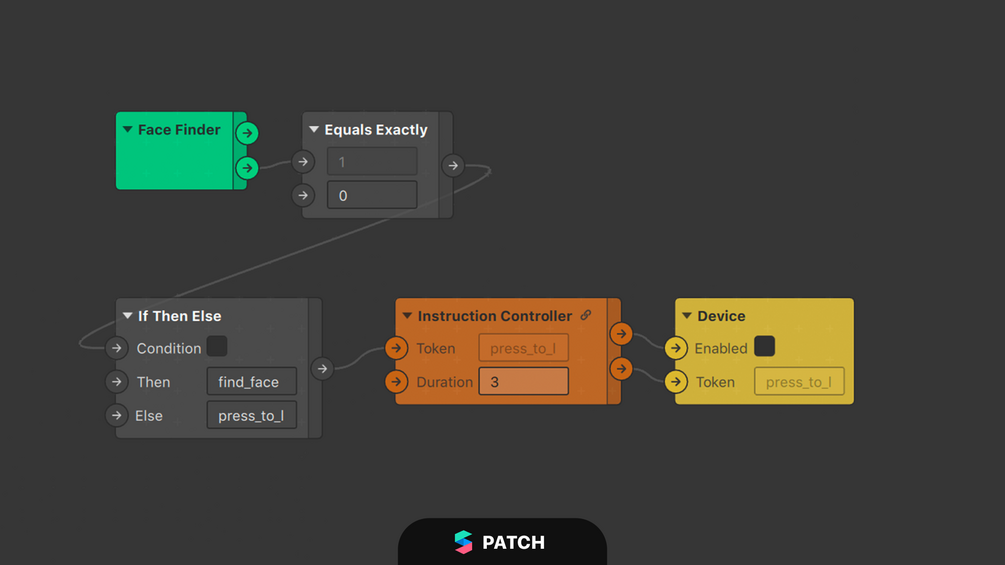The height and width of the screenshot is (565, 1005).
Task: Click the Device Enabled input port
Action: [676, 348]
